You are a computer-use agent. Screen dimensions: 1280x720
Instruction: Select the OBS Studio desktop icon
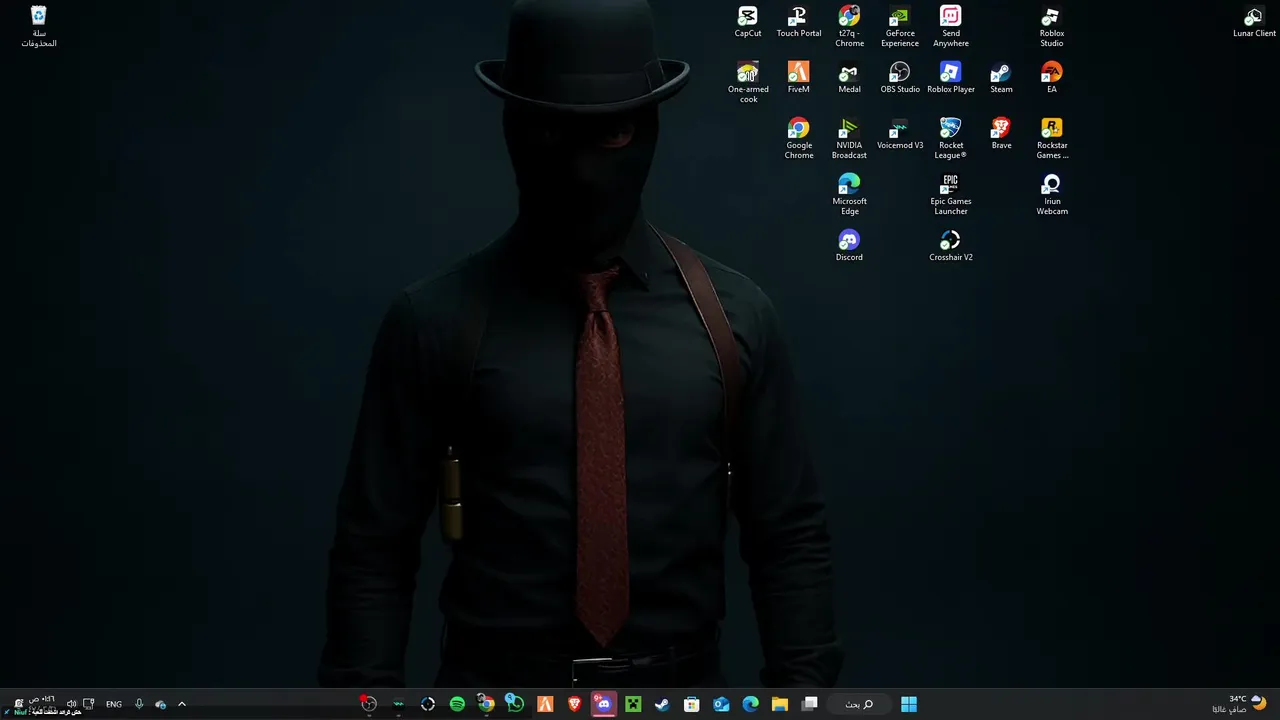(x=900, y=78)
